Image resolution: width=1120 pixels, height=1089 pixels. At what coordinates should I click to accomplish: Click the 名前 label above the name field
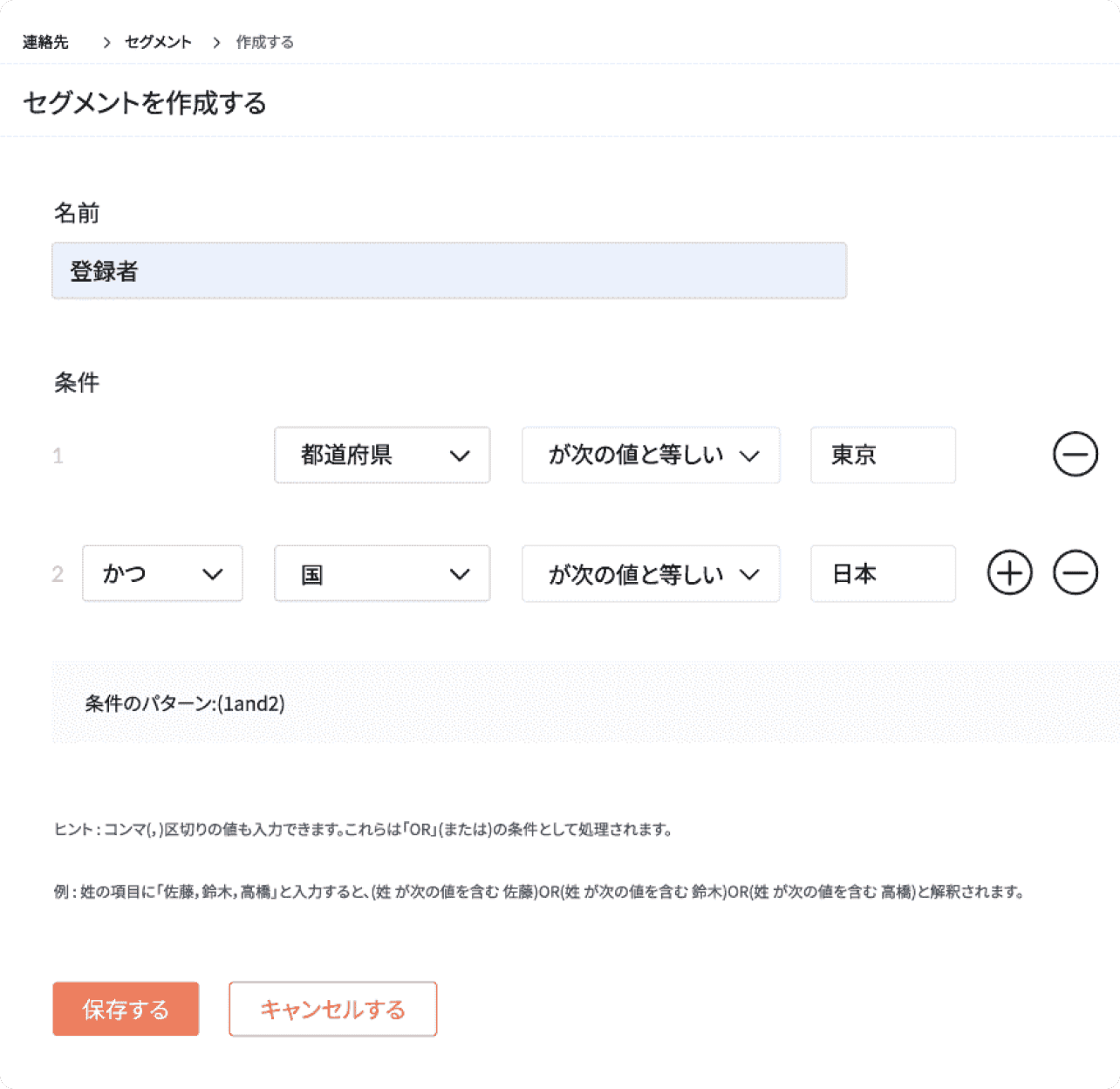(77, 212)
